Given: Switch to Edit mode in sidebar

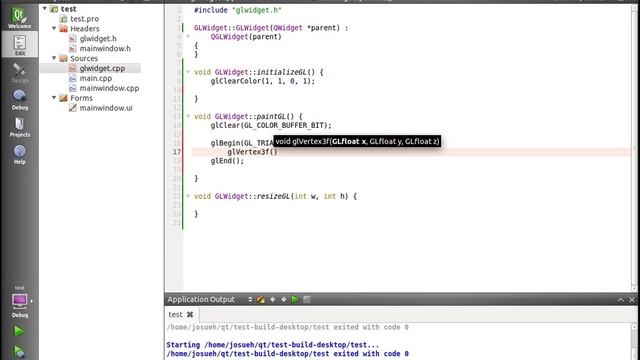Looking at the screenshot, I should pos(19,44).
